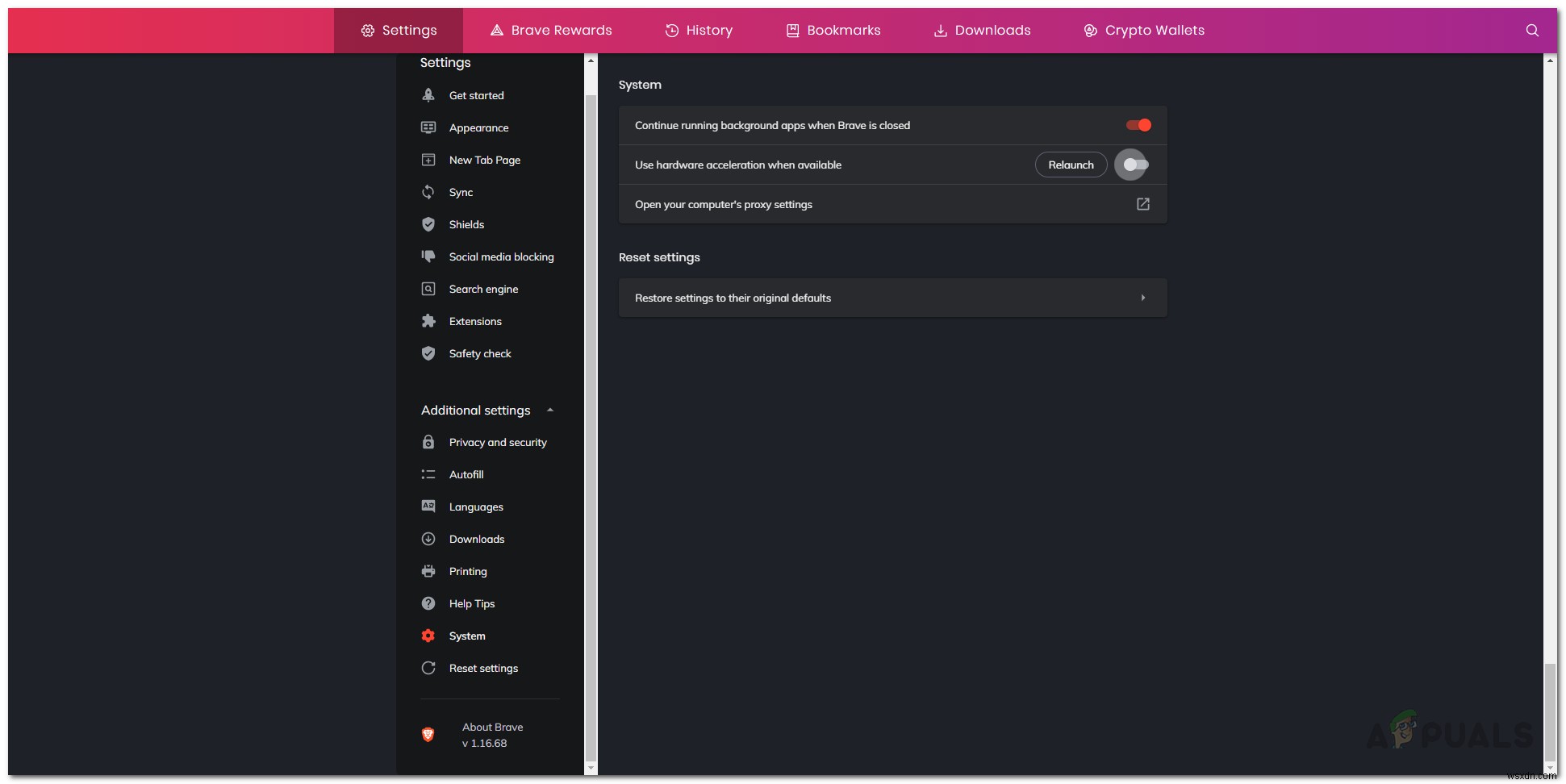The height and width of the screenshot is (784, 1566).
Task: Select Languages in the sidebar
Action: click(476, 507)
